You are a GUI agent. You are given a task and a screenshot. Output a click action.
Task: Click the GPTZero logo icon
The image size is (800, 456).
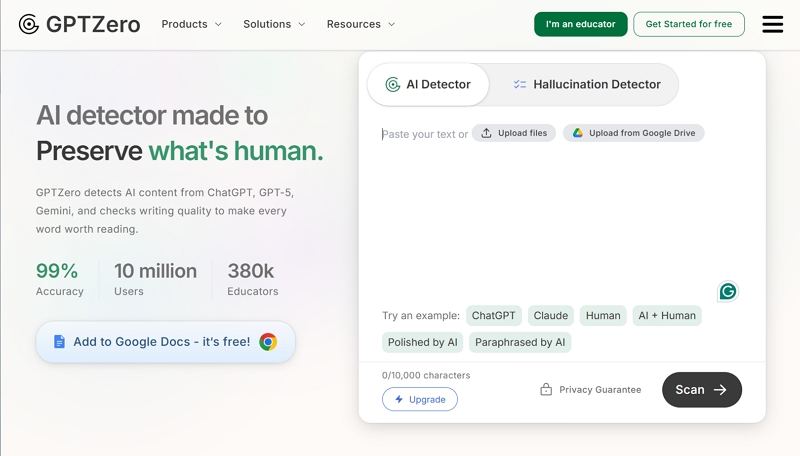[x=29, y=24]
